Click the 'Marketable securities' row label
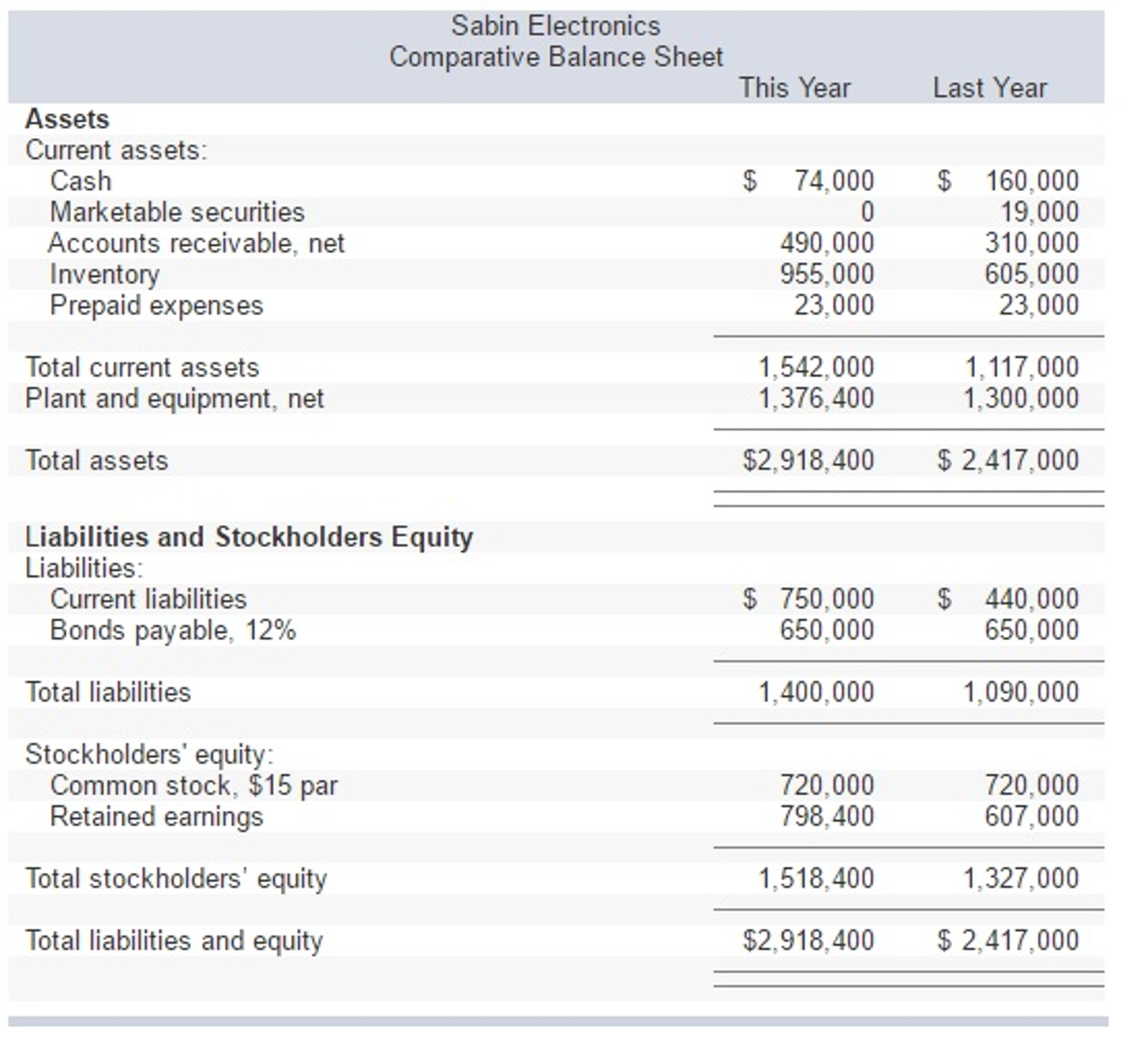 (x=177, y=213)
